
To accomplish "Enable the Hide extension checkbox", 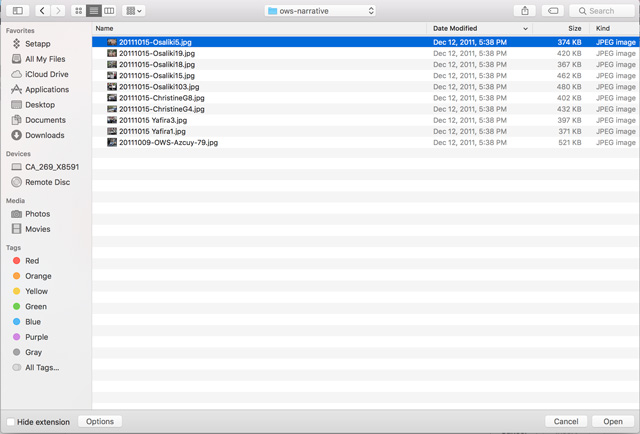I will pos(11,422).
